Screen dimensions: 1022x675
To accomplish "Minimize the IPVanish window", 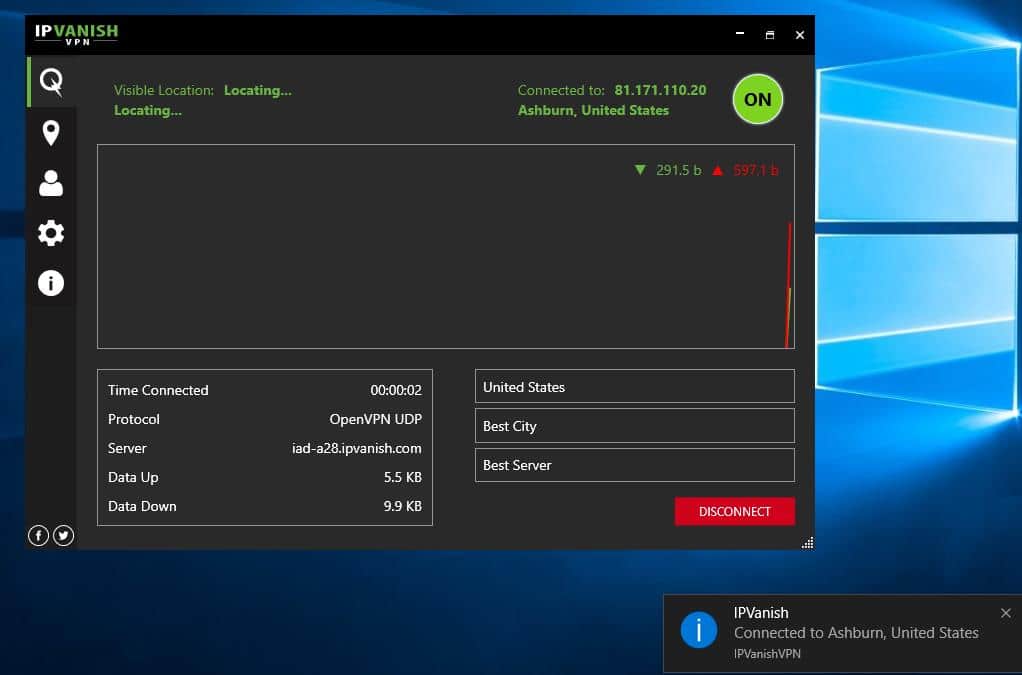I will click(x=740, y=34).
